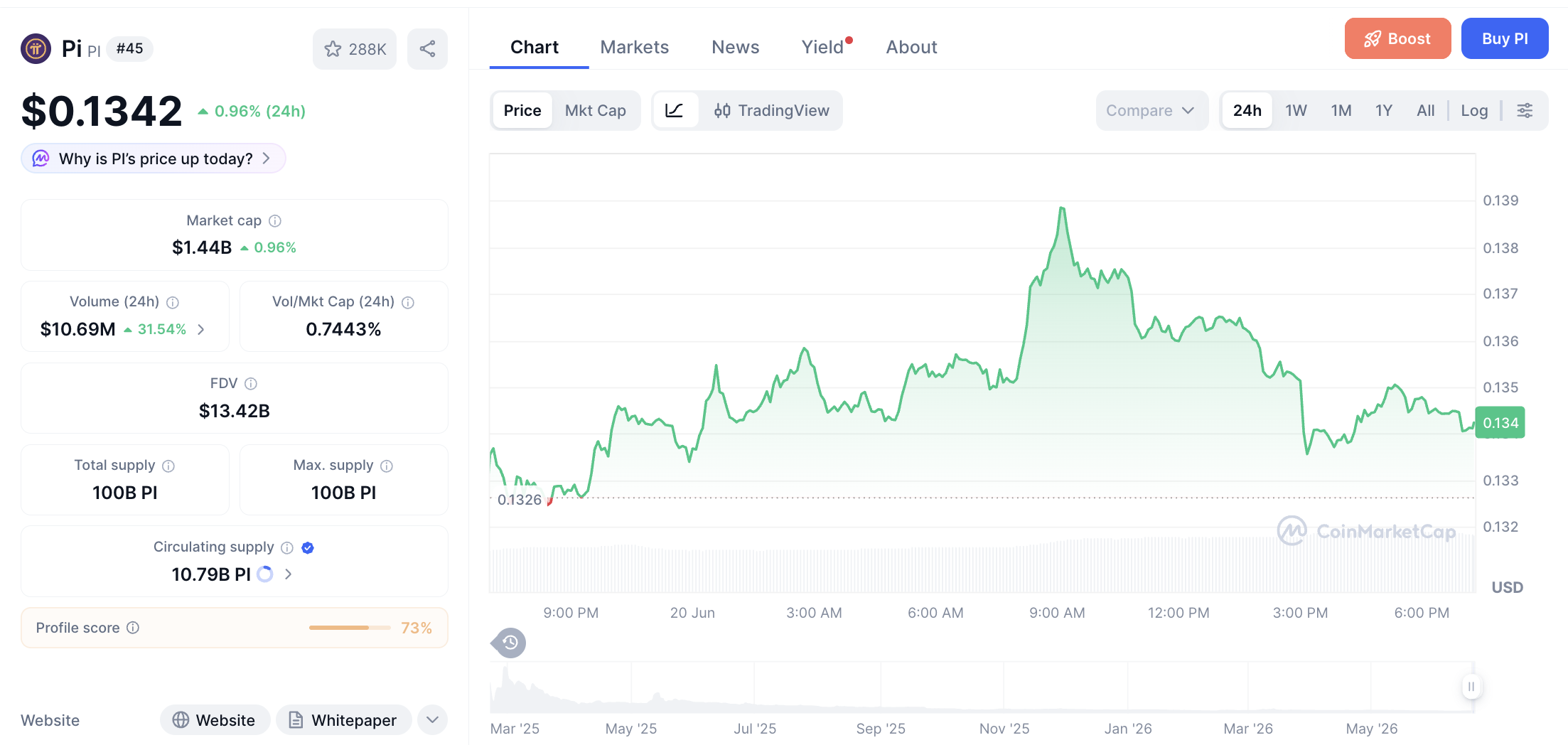Image resolution: width=1568 pixels, height=745 pixels.
Task: Click the chart history clock icon
Action: tap(510, 643)
